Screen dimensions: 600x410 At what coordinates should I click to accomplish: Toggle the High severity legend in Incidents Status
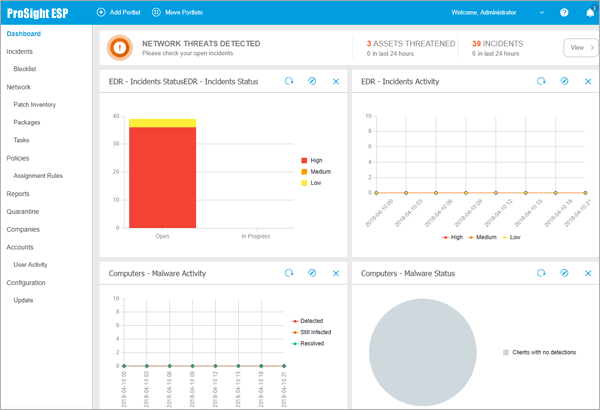coord(312,160)
